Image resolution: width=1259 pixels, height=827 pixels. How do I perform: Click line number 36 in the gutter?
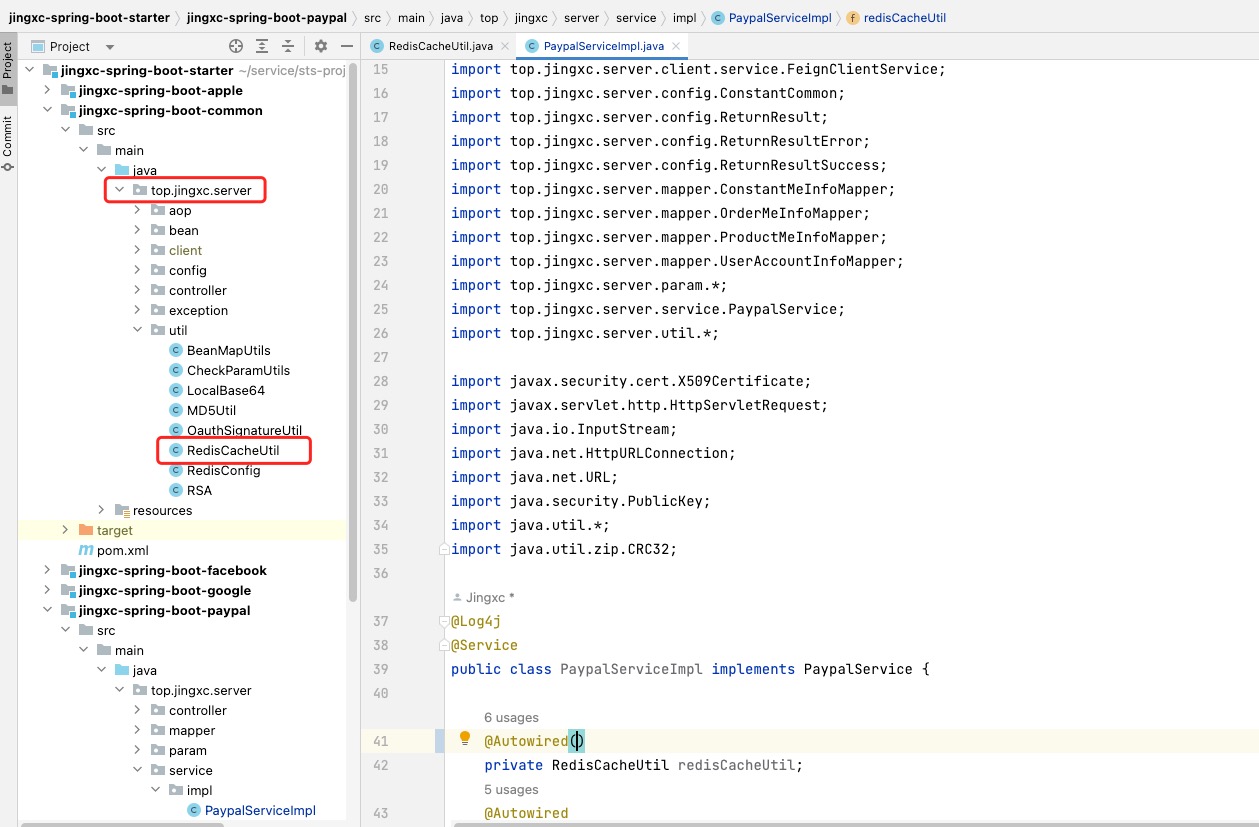tap(379, 573)
